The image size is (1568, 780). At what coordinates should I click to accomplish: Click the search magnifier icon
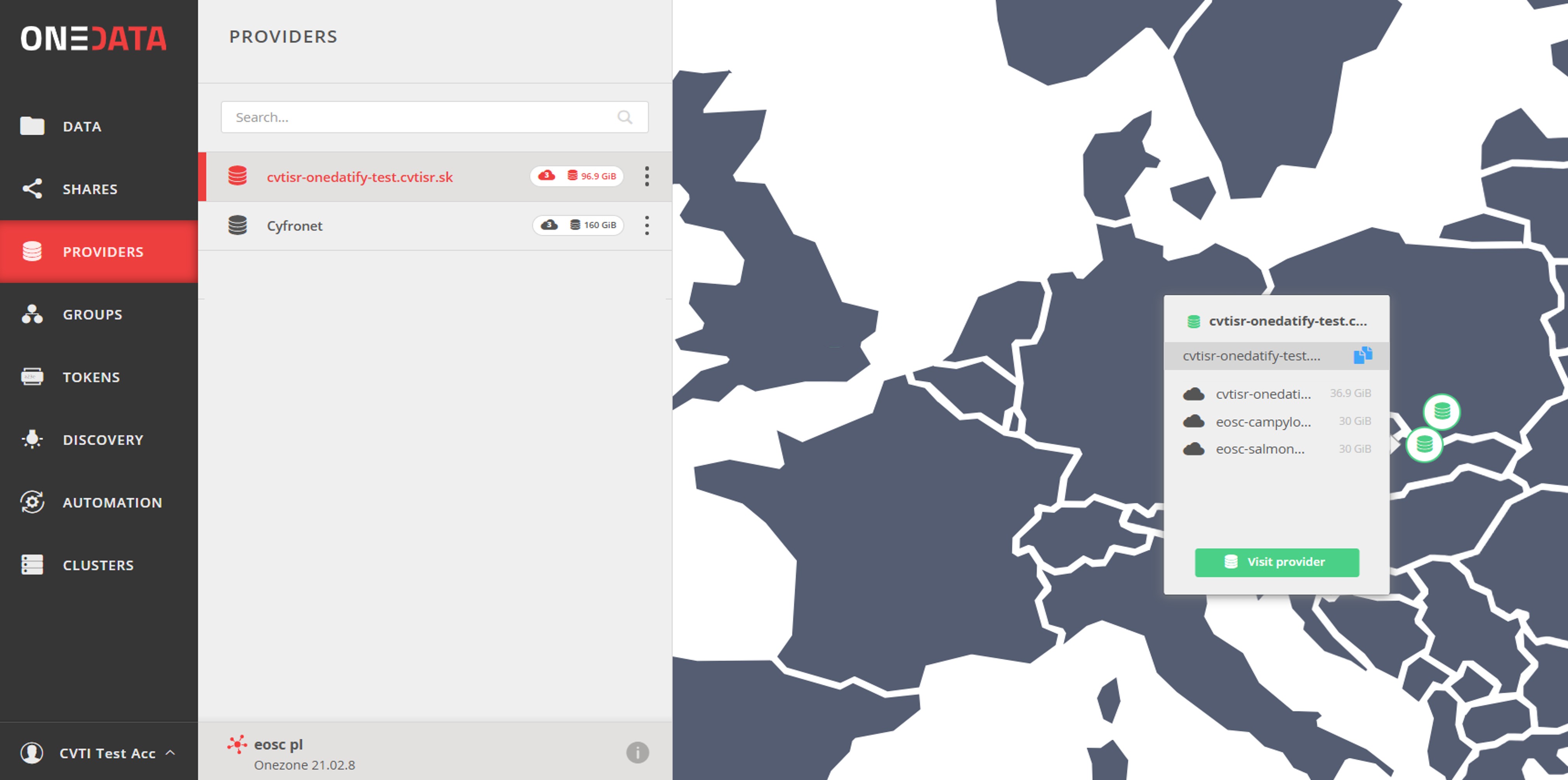click(x=625, y=118)
